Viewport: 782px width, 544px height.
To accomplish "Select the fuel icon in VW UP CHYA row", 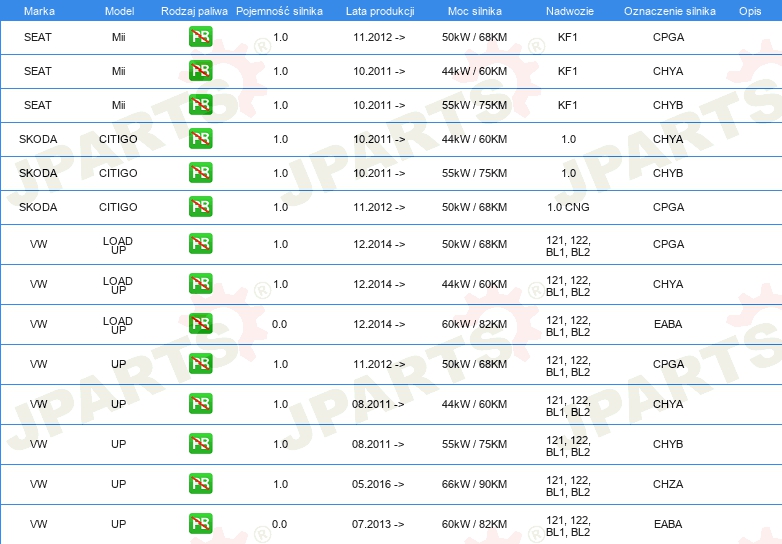I will tap(200, 403).
